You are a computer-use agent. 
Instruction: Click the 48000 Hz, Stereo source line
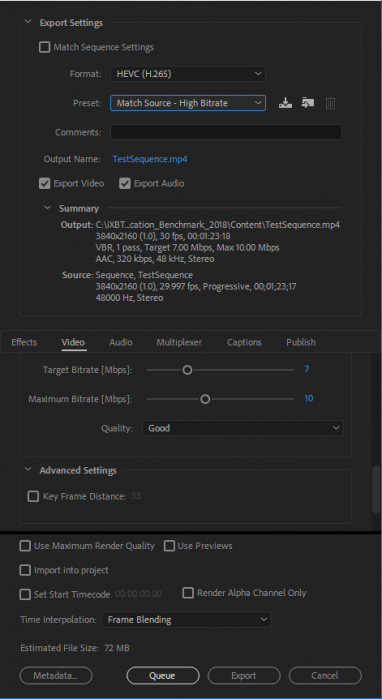(x=129, y=298)
